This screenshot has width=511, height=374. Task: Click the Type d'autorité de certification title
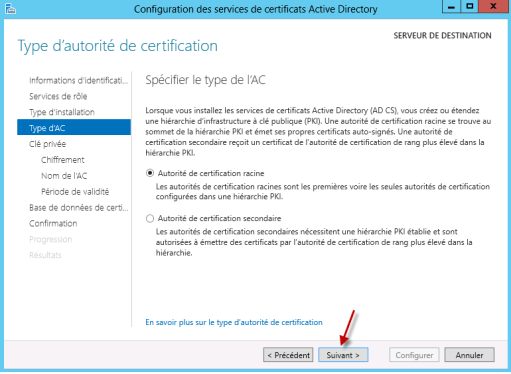[117, 46]
